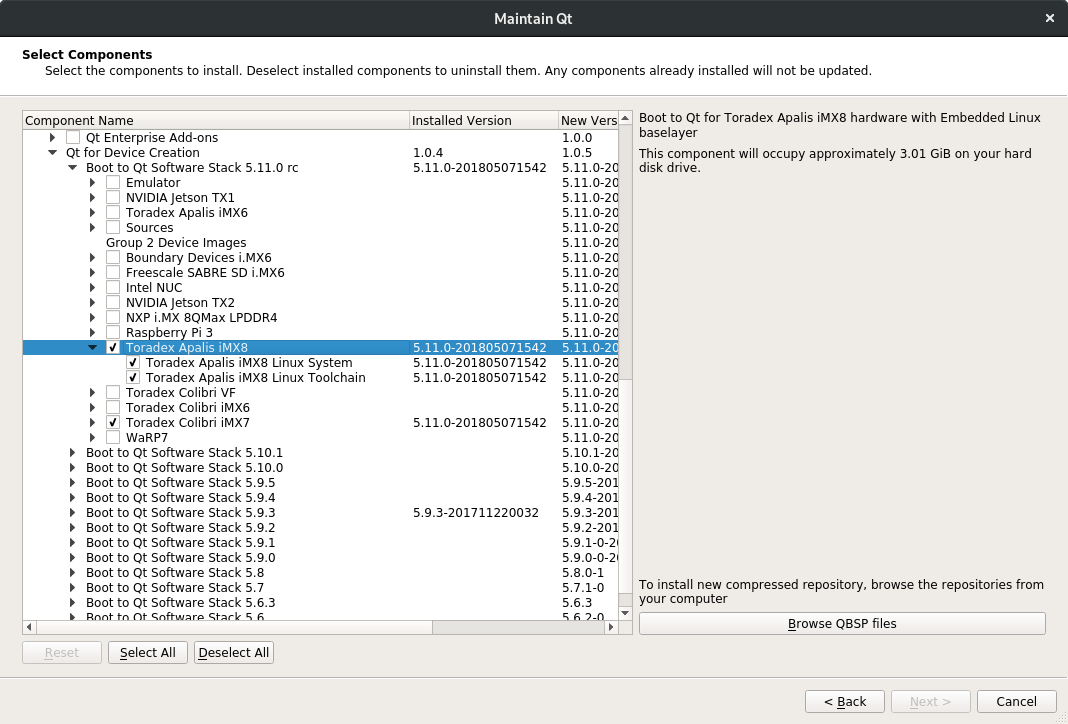
Task: Tick the Raspberry Pi 3 checkbox
Action: 113,332
